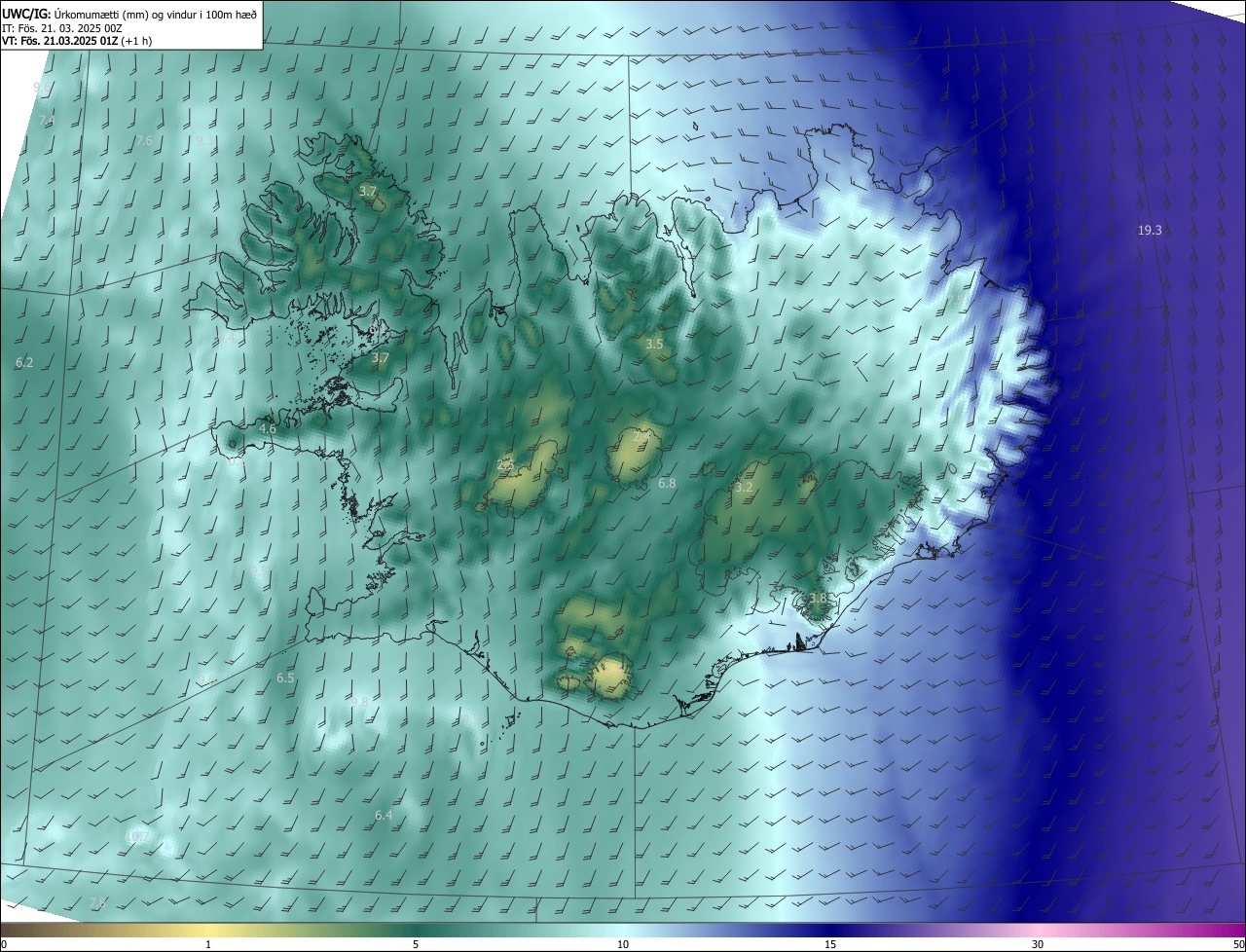
Task: Click the 3.8 value label near the southeast coast
Action: pyautogui.click(x=819, y=598)
